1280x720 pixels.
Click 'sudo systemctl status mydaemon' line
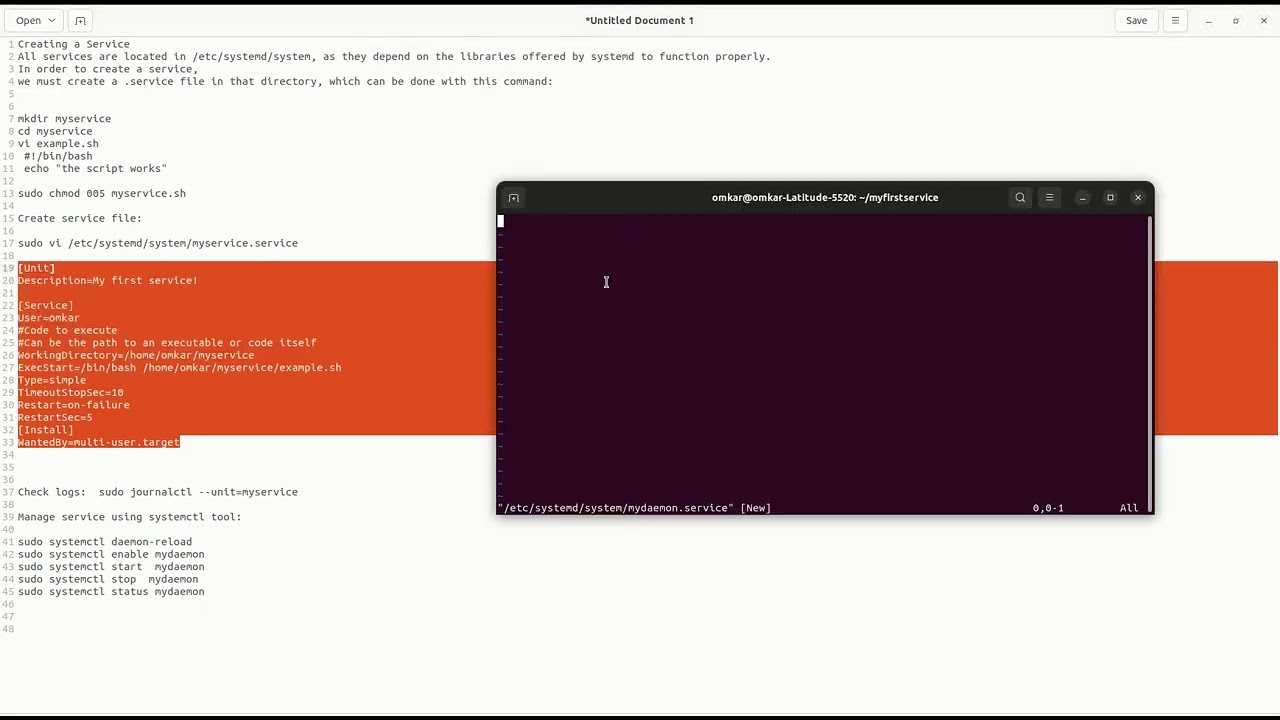pyautogui.click(x=110, y=592)
